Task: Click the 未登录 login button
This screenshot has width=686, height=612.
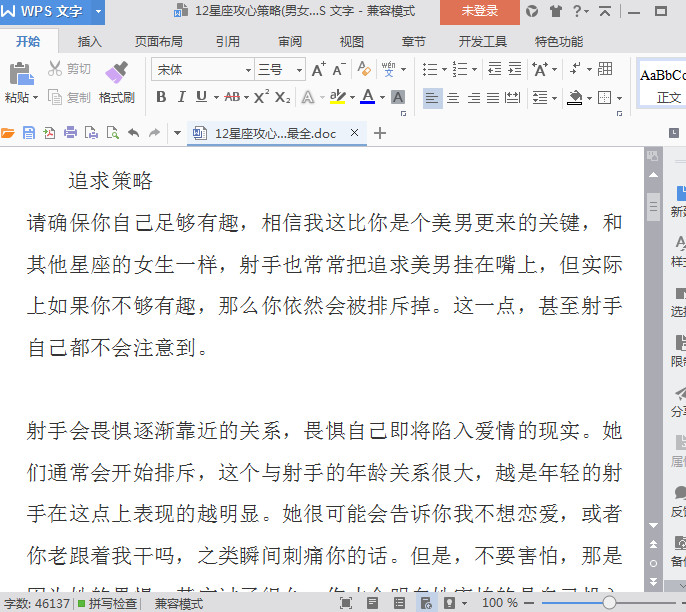Action: 480,11
